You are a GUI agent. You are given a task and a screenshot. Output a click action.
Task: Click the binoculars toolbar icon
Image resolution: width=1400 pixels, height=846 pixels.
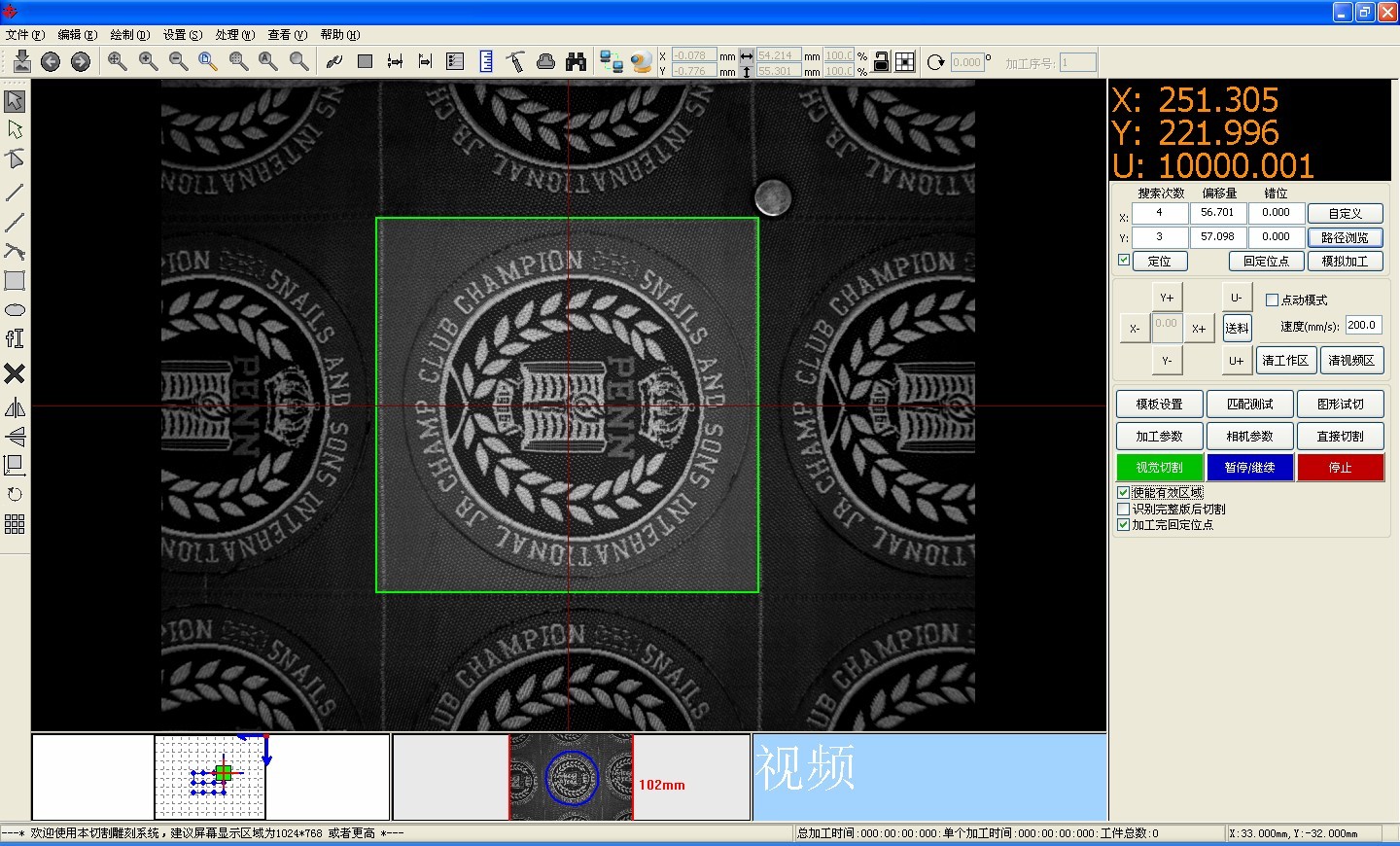[x=577, y=61]
